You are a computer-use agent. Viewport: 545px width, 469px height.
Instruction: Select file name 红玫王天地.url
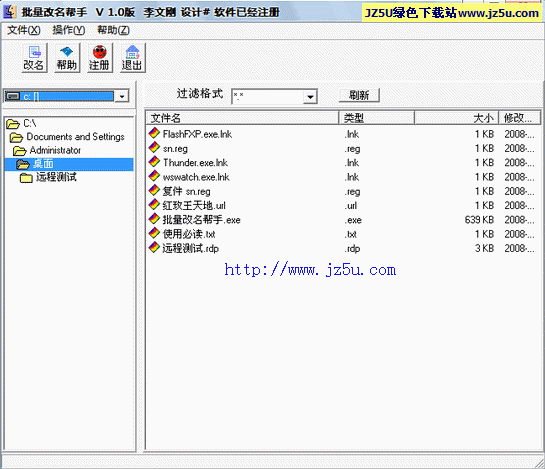(x=194, y=206)
